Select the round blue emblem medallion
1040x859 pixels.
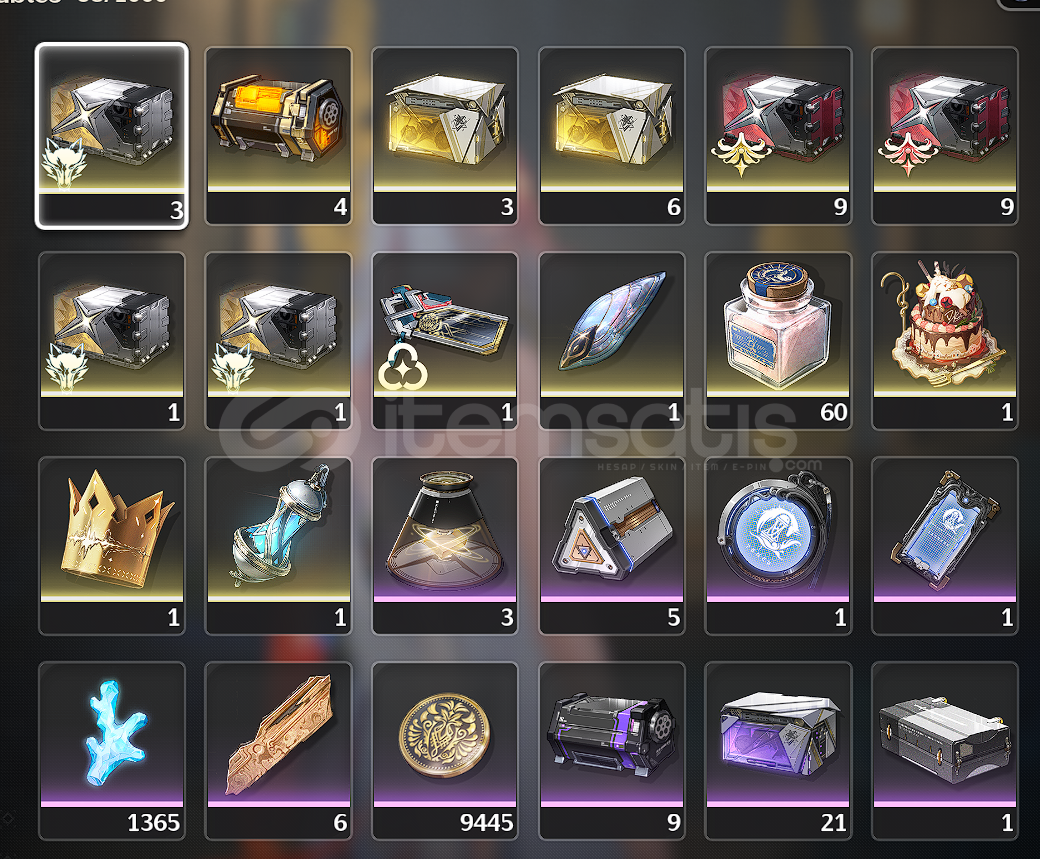click(778, 546)
